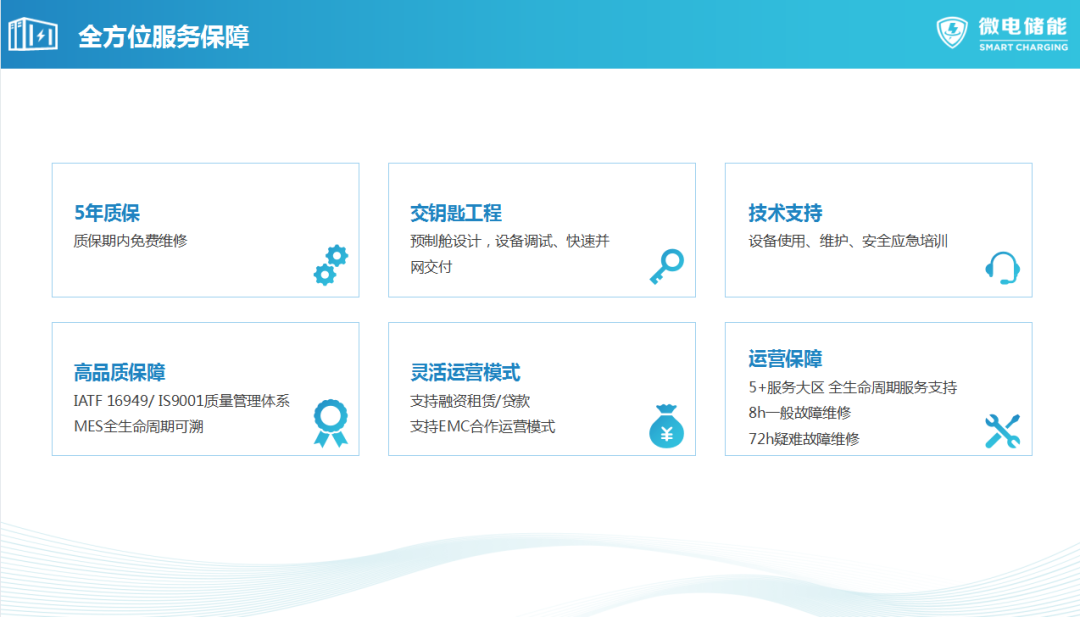Click the 微电储能 shield logo icon
Screen dimensions: 1080x617
click(x=952, y=32)
